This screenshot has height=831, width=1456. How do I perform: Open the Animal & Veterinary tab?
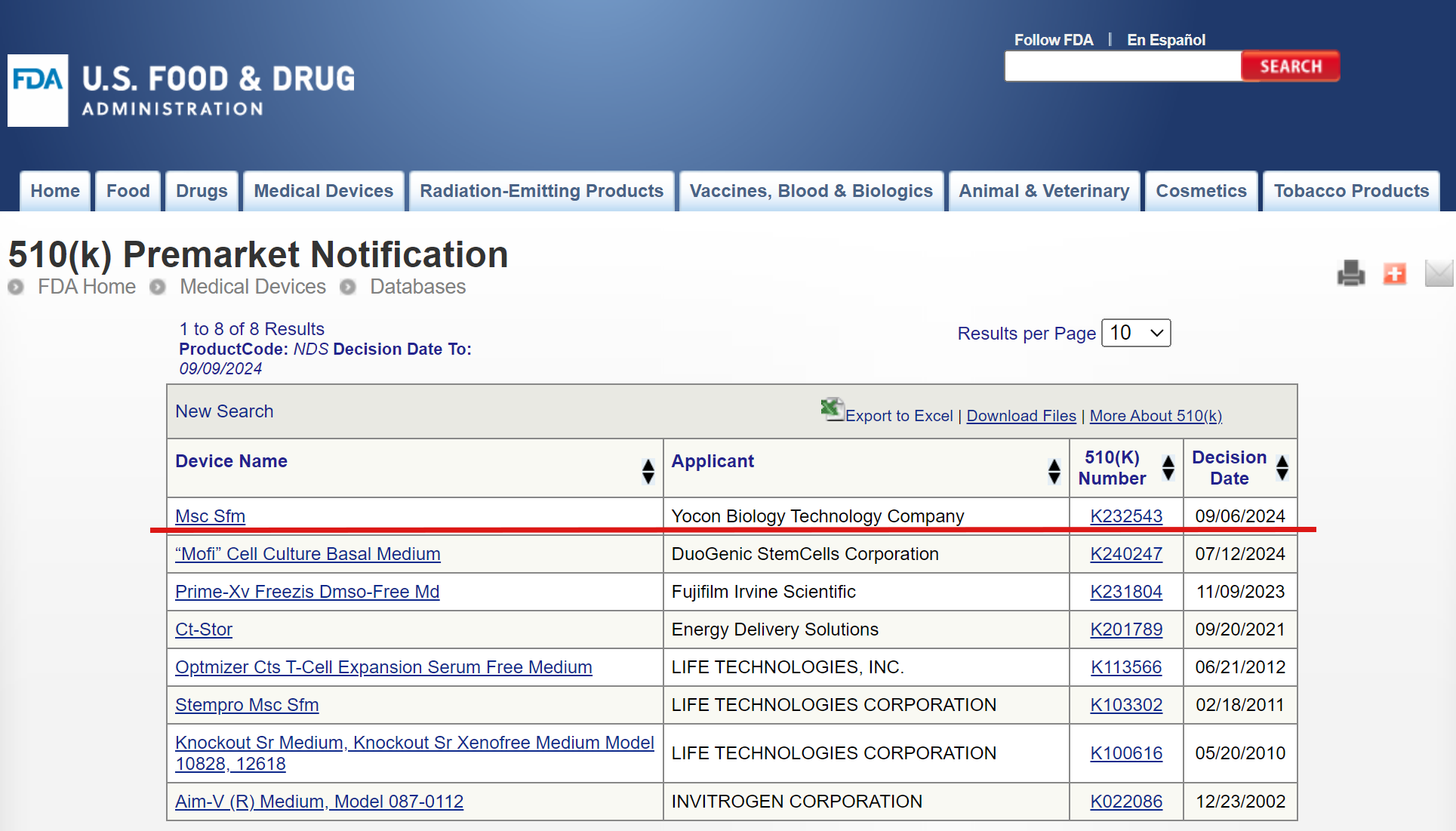click(1044, 191)
